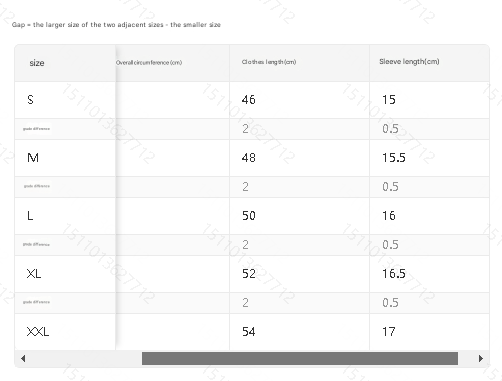The height and width of the screenshot is (381, 502).
Task: Click the clothes length value 54
Action: tap(249, 332)
